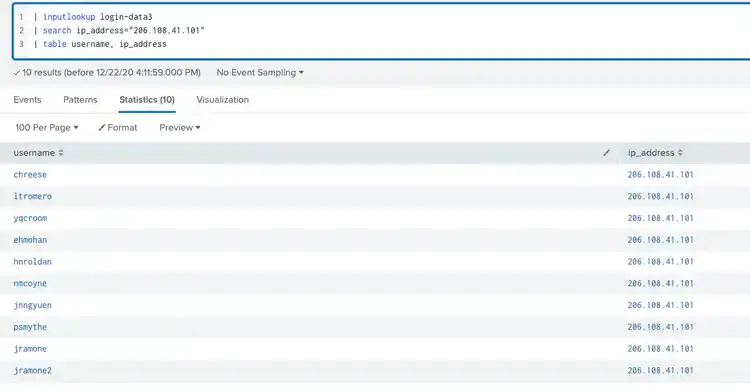Click the IP address in chreese row

pyautogui.click(x=661, y=175)
